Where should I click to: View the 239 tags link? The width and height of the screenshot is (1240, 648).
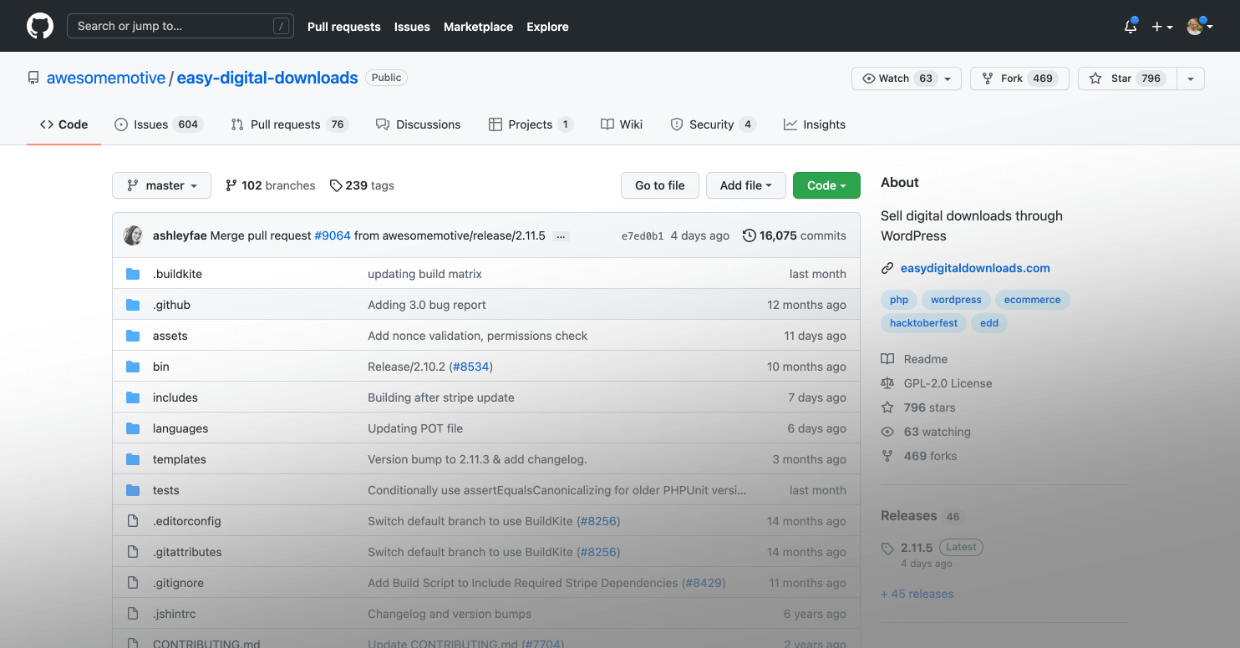(362, 185)
